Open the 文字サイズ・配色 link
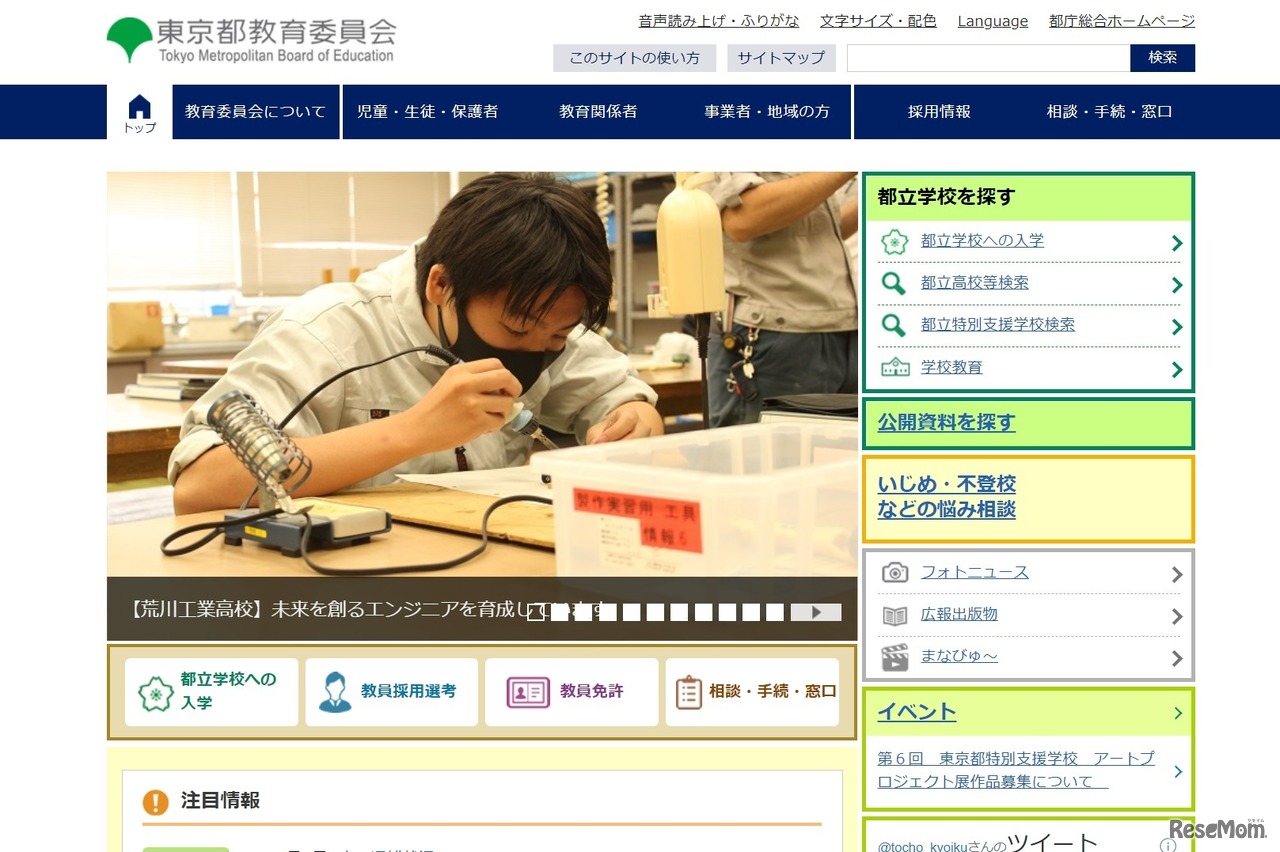Viewport: 1280px width, 852px height. coord(878,21)
